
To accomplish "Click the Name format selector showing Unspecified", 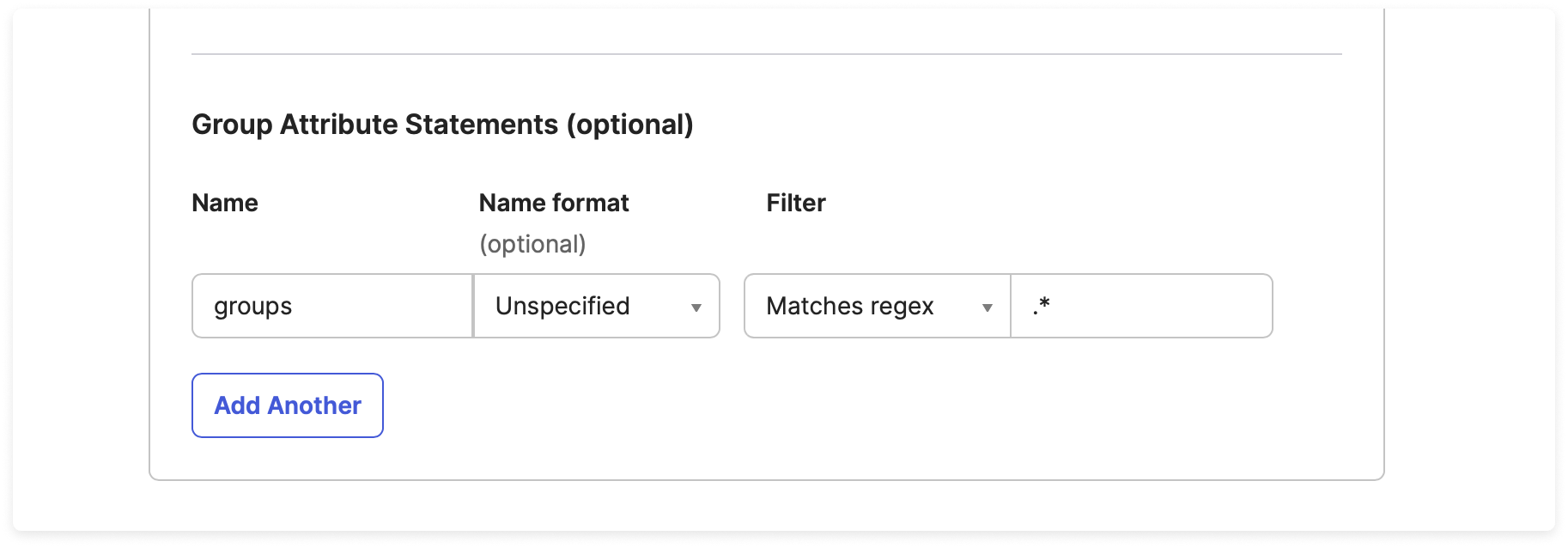I will point(596,306).
